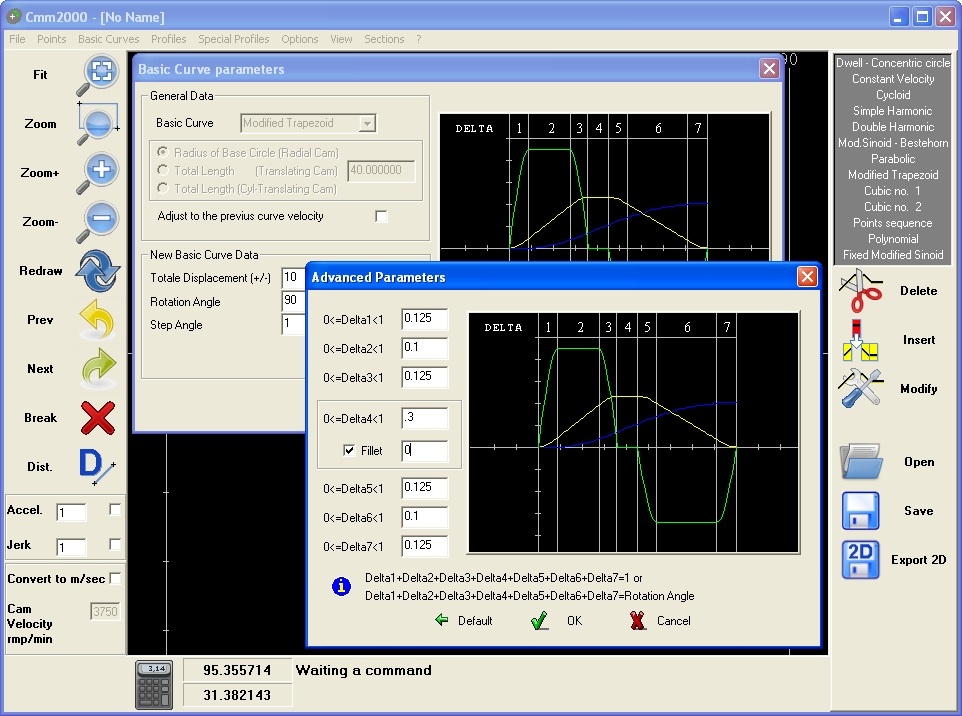Click the Modify tools icon

tap(861, 388)
